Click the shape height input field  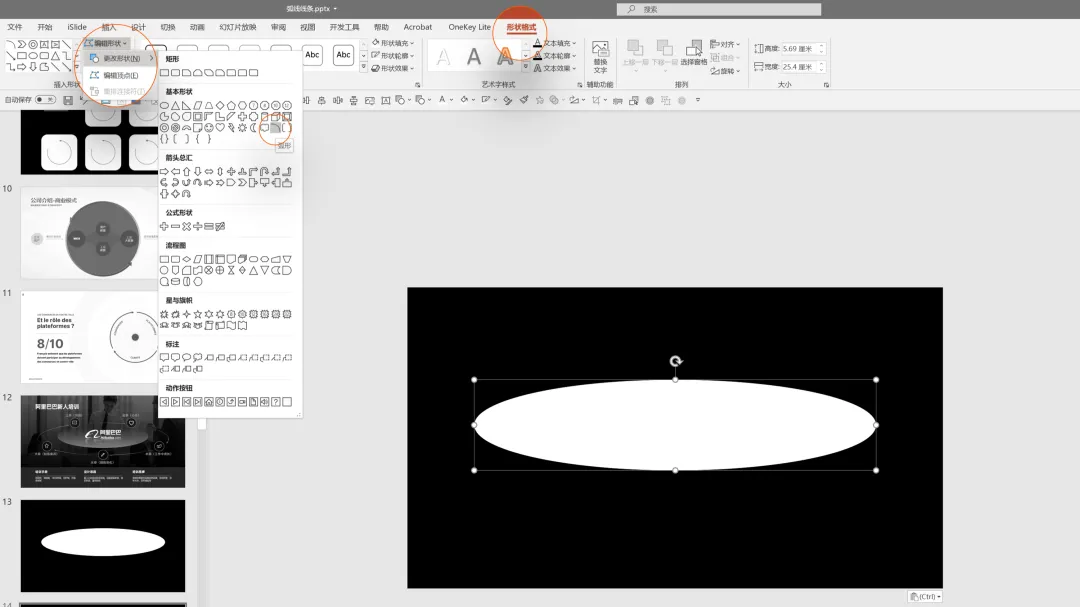pos(798,49)
